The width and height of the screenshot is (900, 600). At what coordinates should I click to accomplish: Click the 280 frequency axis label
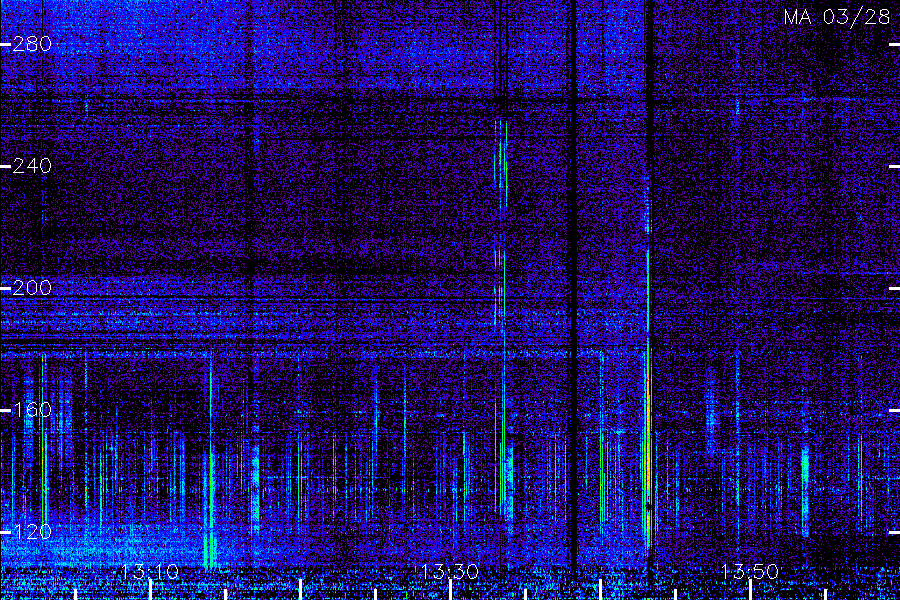(x=32, y=44)
